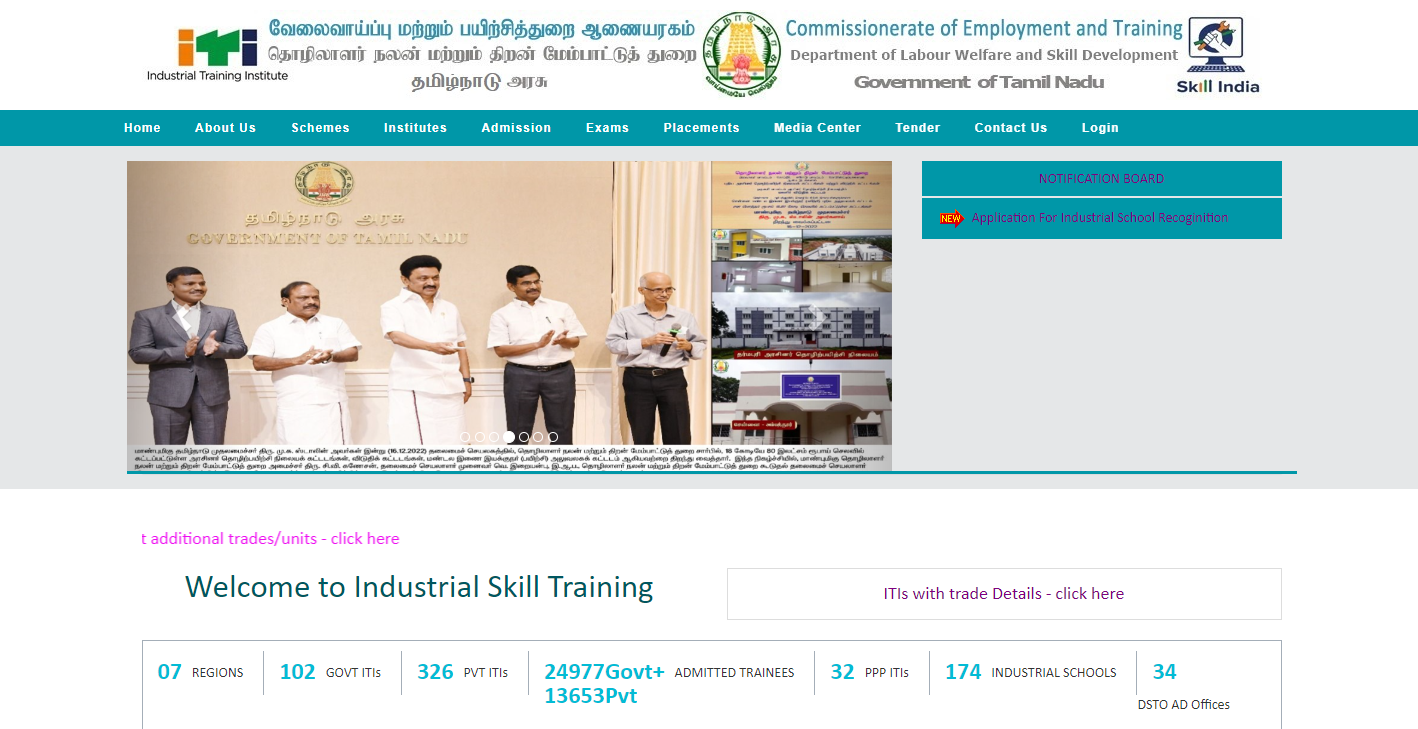Screen dimensions: 1418x729
Task: Expand the Institutes menu
Action: point(415,128)
